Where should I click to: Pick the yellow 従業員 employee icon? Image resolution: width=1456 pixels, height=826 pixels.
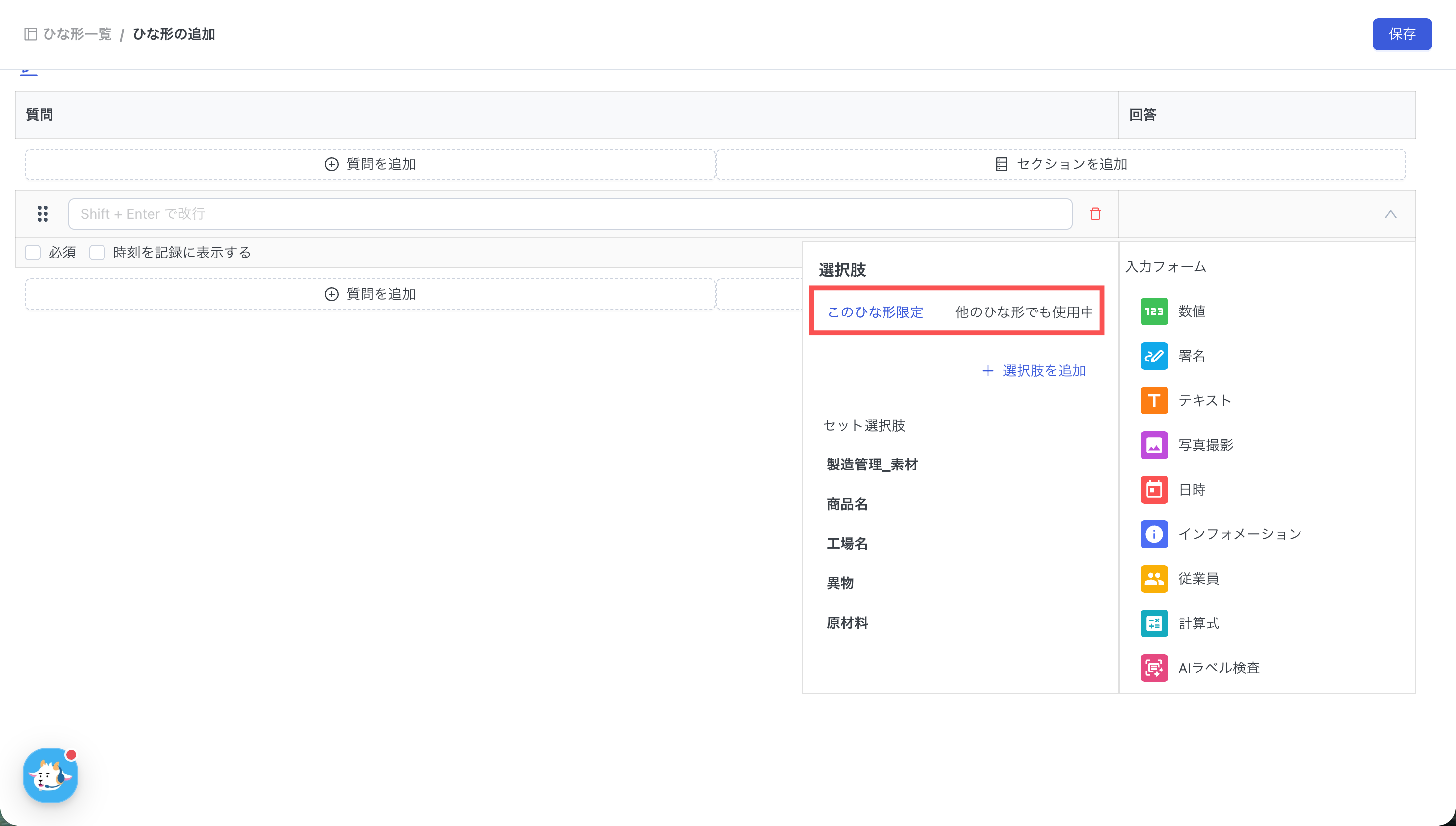[1154, 579]
